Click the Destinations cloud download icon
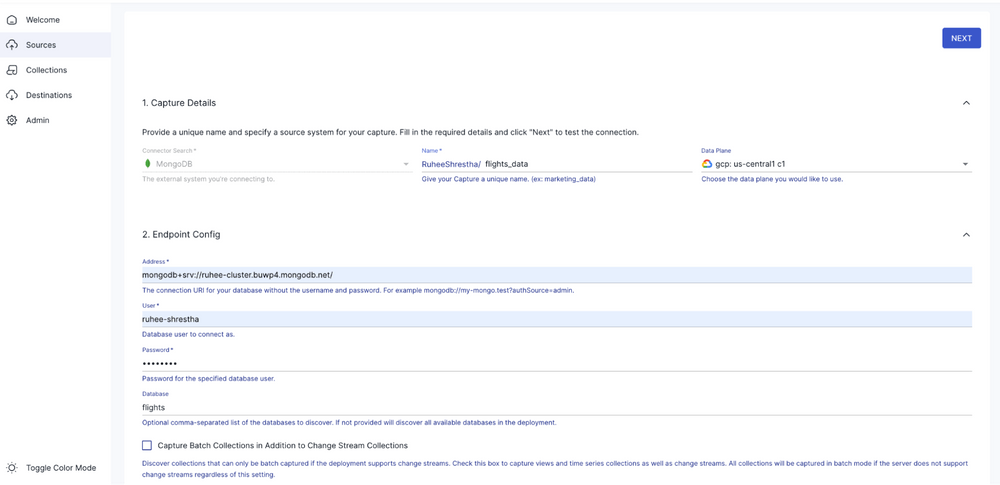 click(12, 95)
